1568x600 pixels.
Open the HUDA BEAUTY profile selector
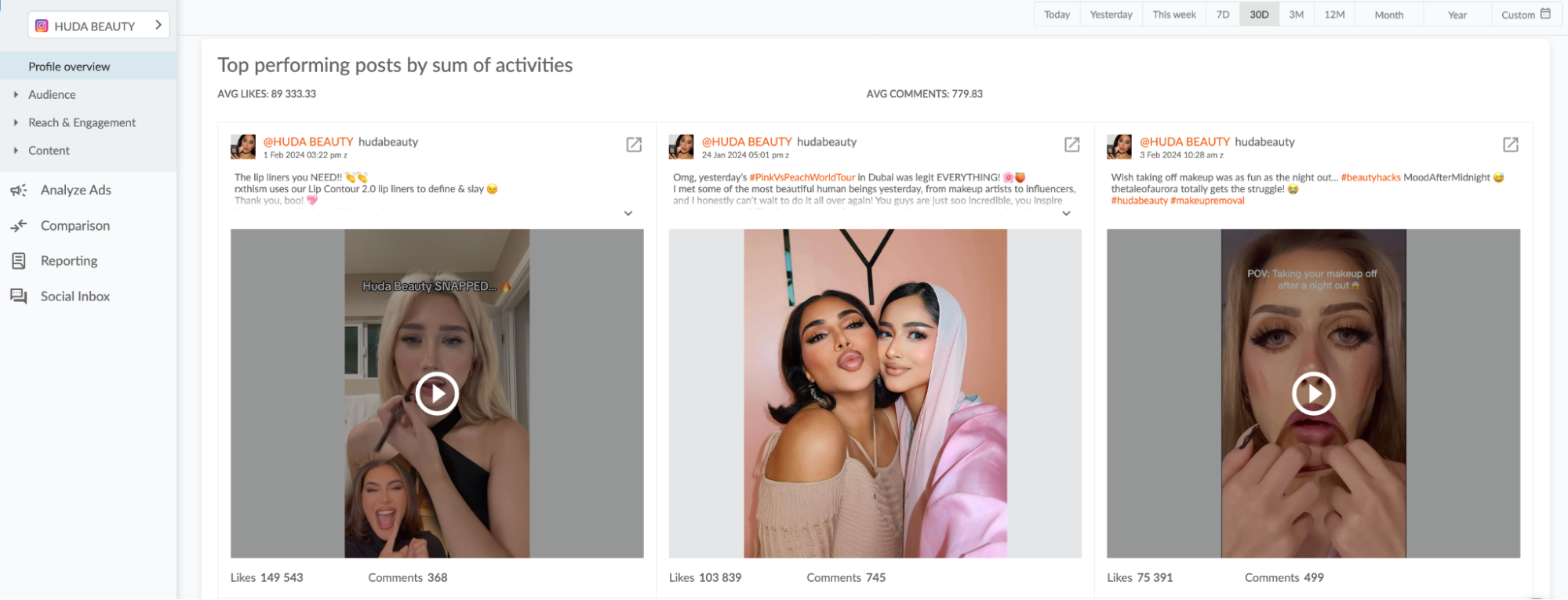[99, 26]
